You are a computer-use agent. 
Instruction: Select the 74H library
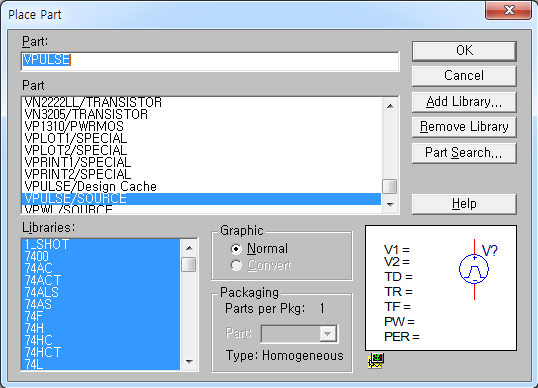(101, 329)
